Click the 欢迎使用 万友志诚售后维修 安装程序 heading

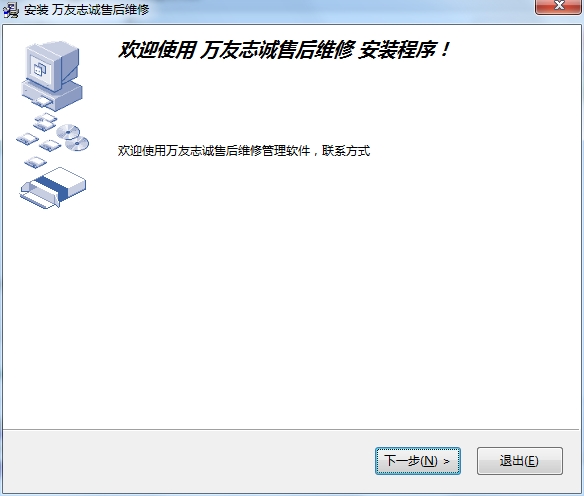(x=284, y=50)
